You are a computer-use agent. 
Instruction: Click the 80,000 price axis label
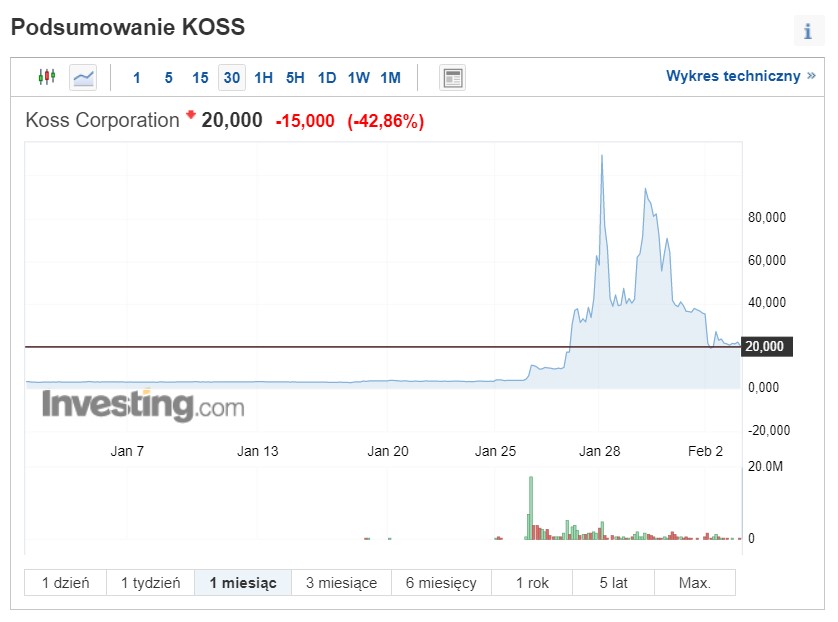(x=767, y=217)
